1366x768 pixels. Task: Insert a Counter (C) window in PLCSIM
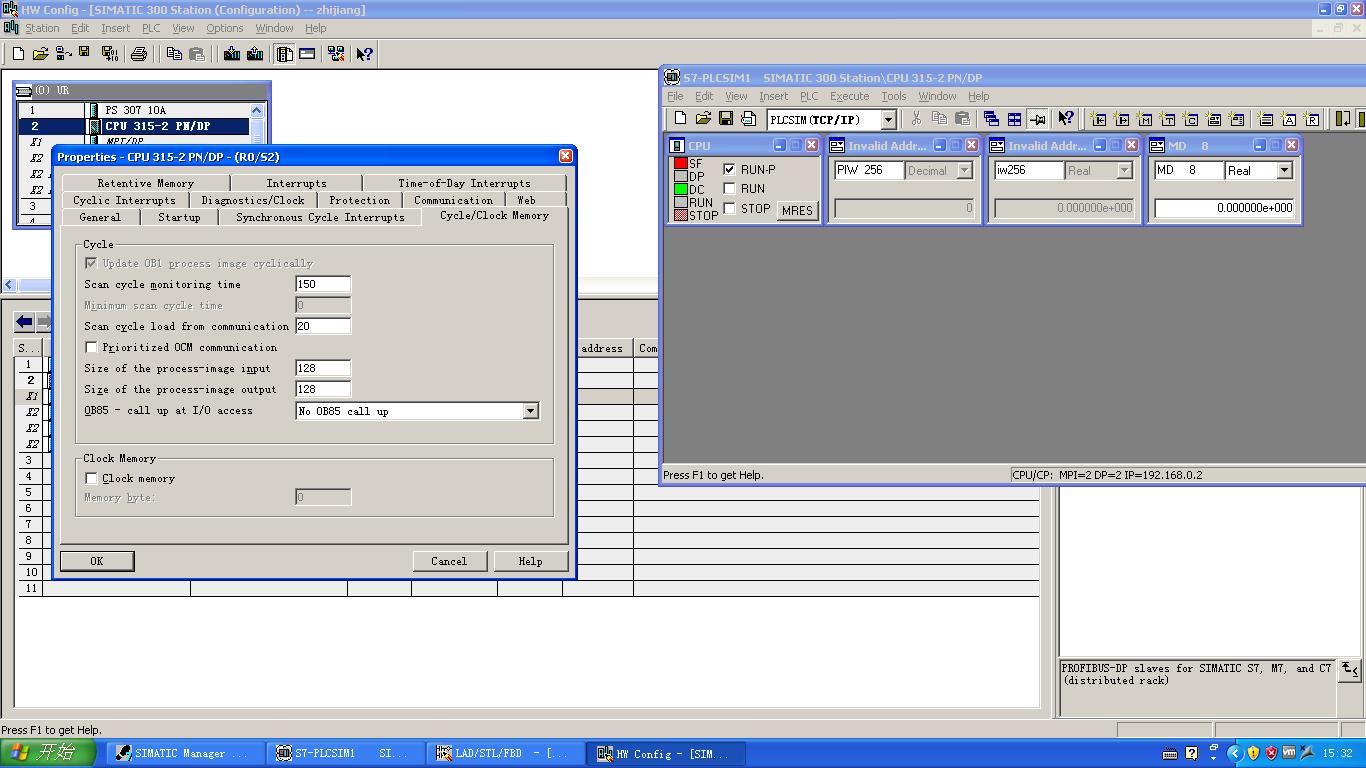[x=1191, y=119]
